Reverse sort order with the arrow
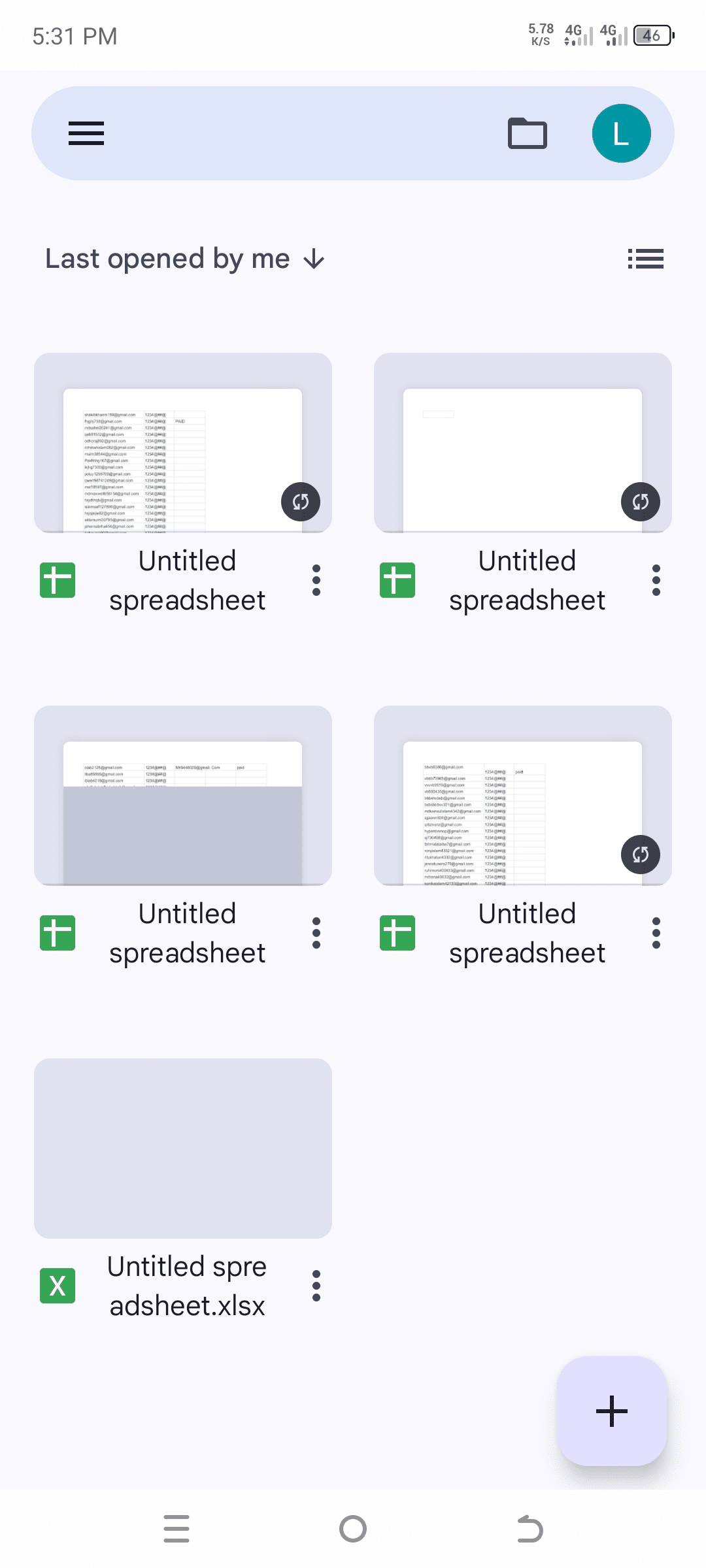The image size is (706, 1568). (x=314, y=259)
